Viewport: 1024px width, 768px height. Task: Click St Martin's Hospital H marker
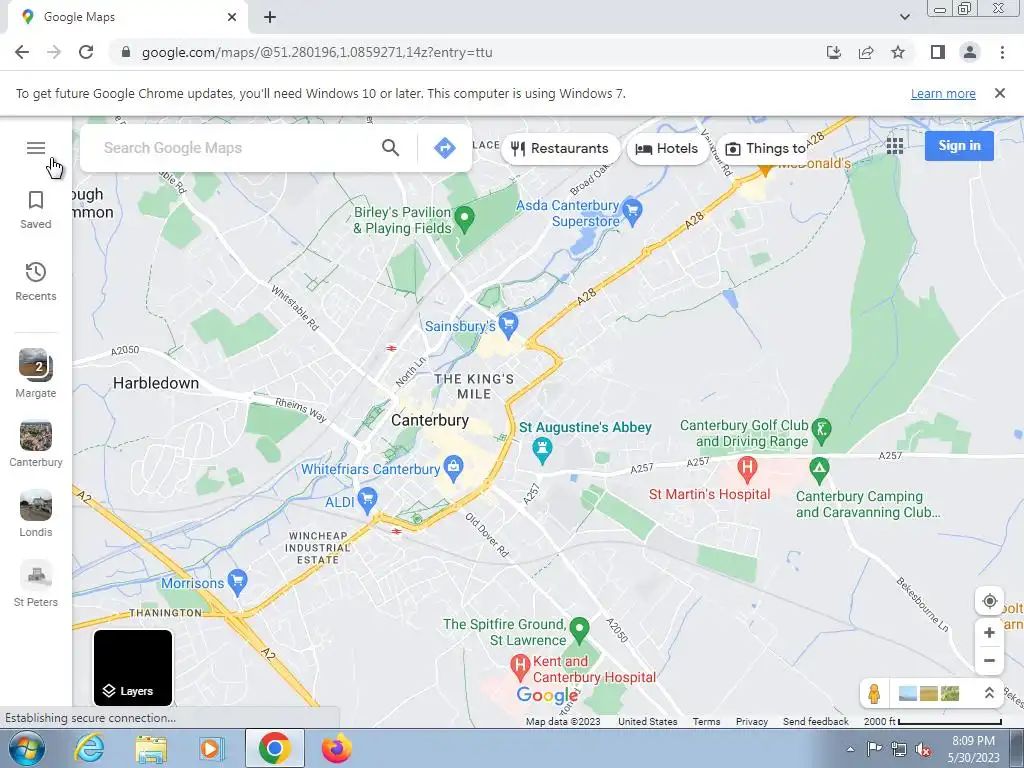[747, 468]
